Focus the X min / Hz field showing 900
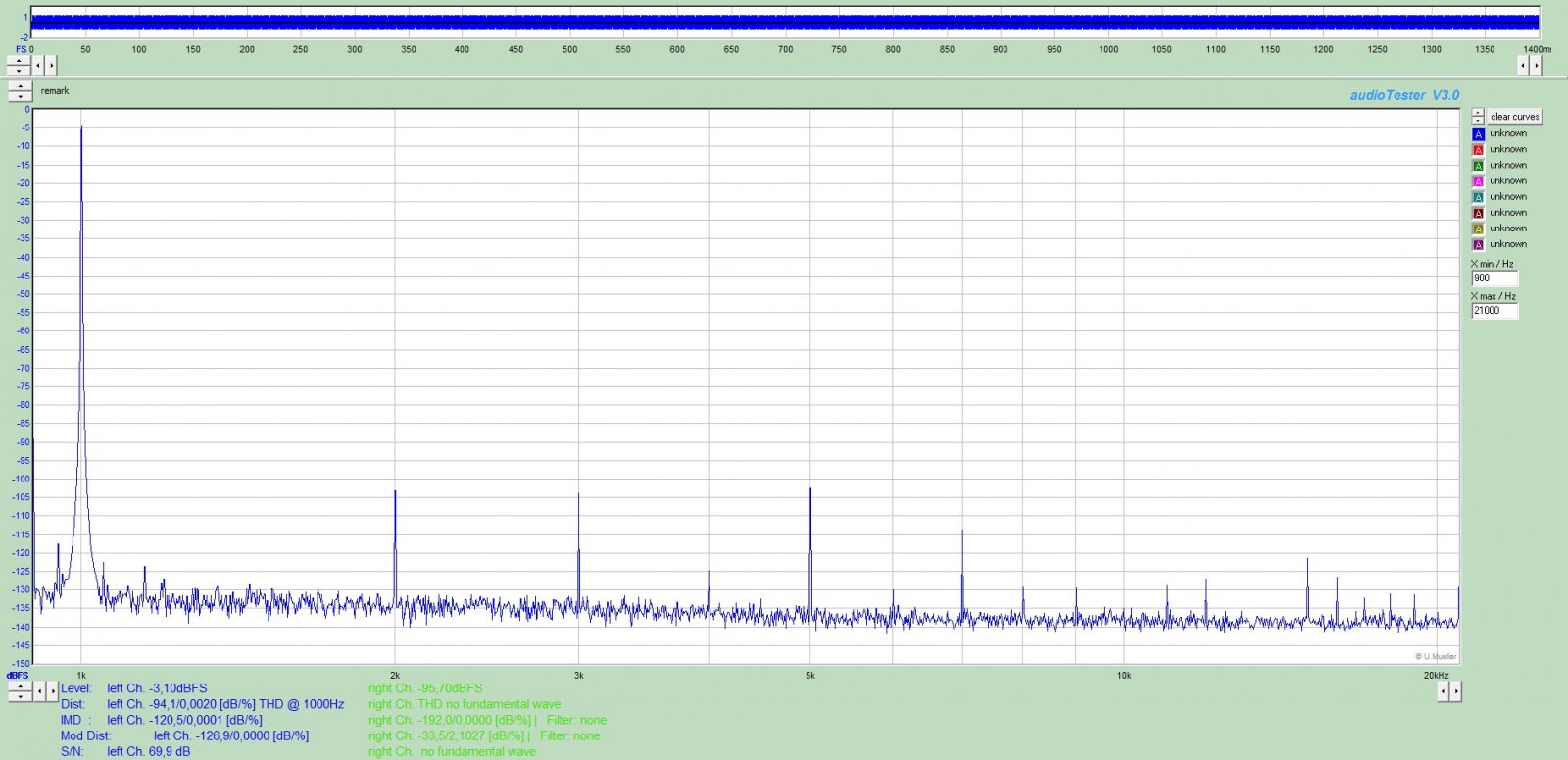Viewport: 1568px width, 760px height. [x=1494, y=279]
